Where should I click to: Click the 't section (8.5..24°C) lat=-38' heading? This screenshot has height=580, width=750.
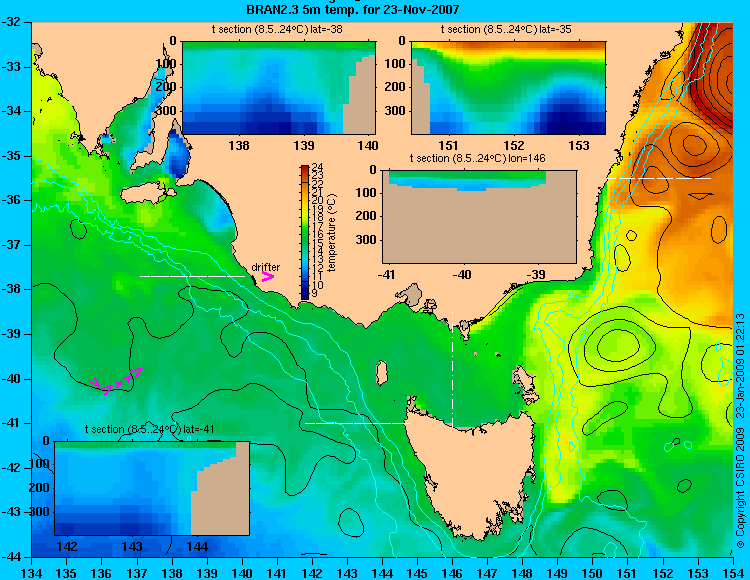click(277, 29)
